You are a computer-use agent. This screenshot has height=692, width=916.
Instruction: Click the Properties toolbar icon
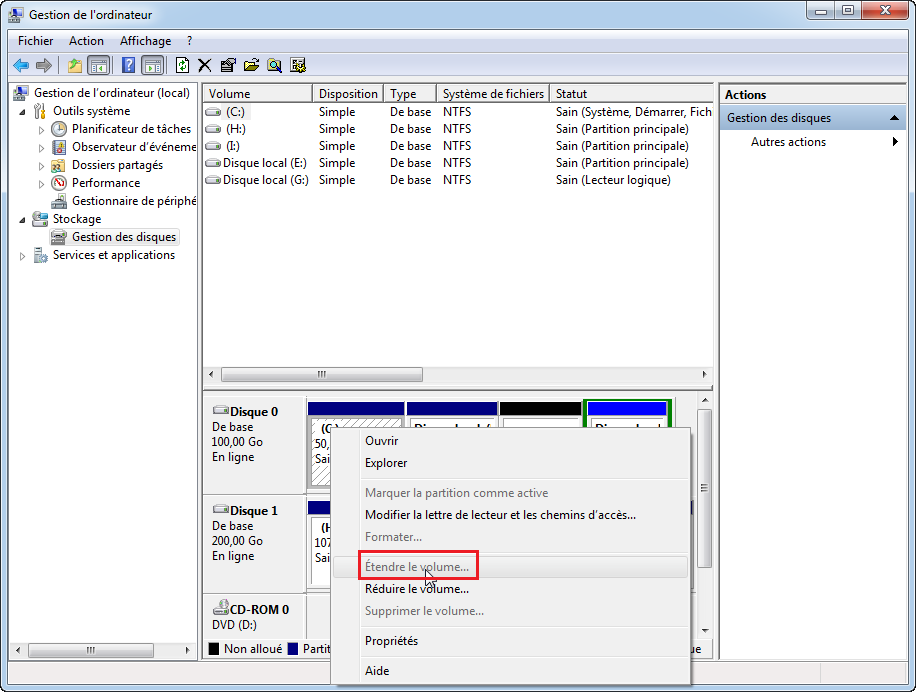[x=228, y=65]
